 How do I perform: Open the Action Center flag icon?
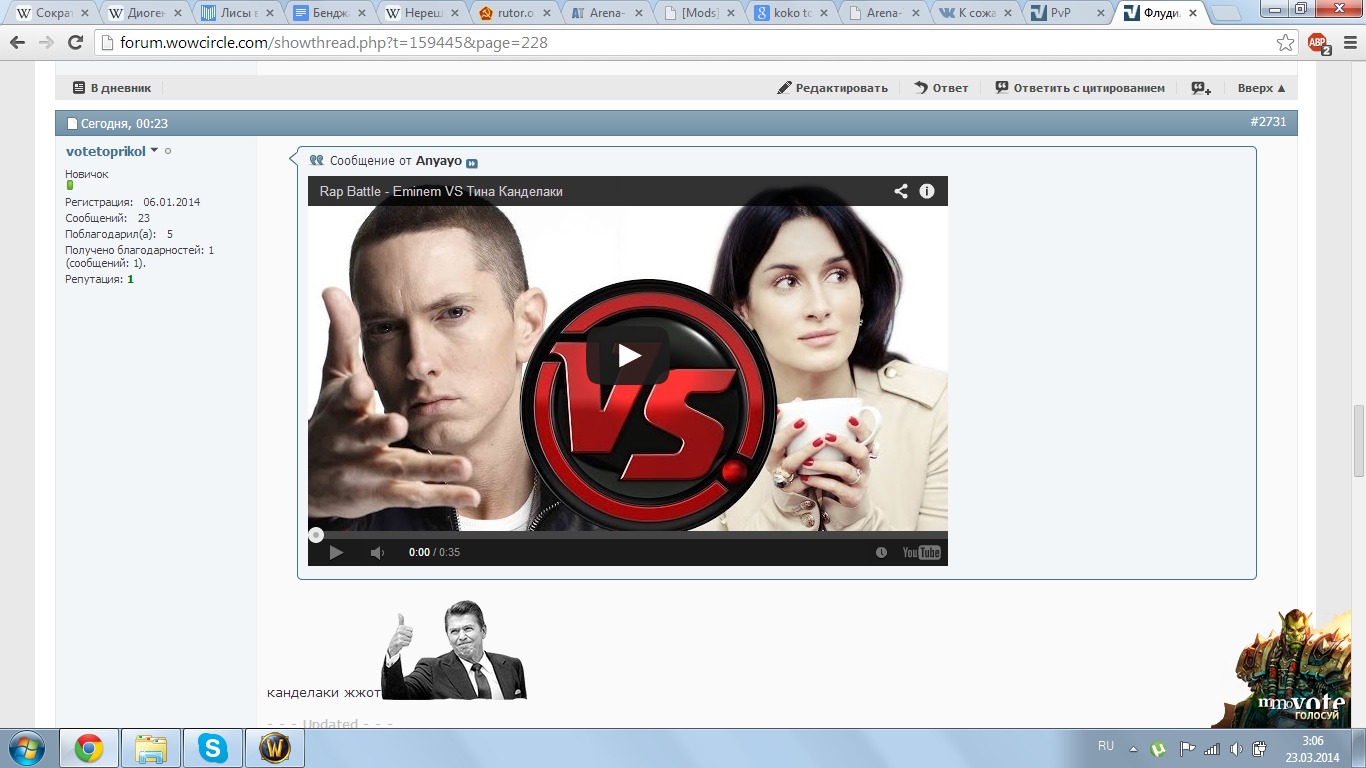[1187, 748]
